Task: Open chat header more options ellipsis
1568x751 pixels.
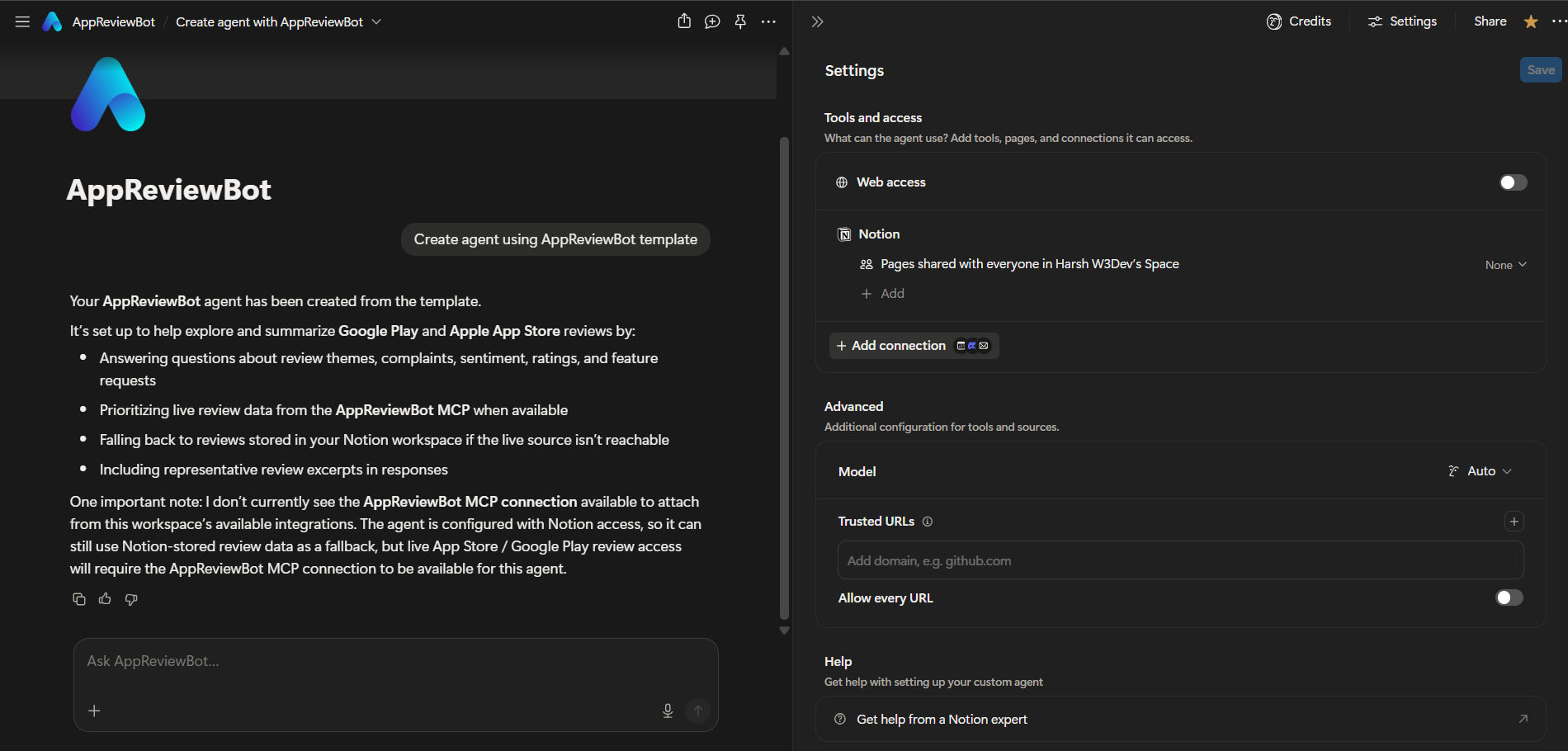Action: tap(768, 21)
